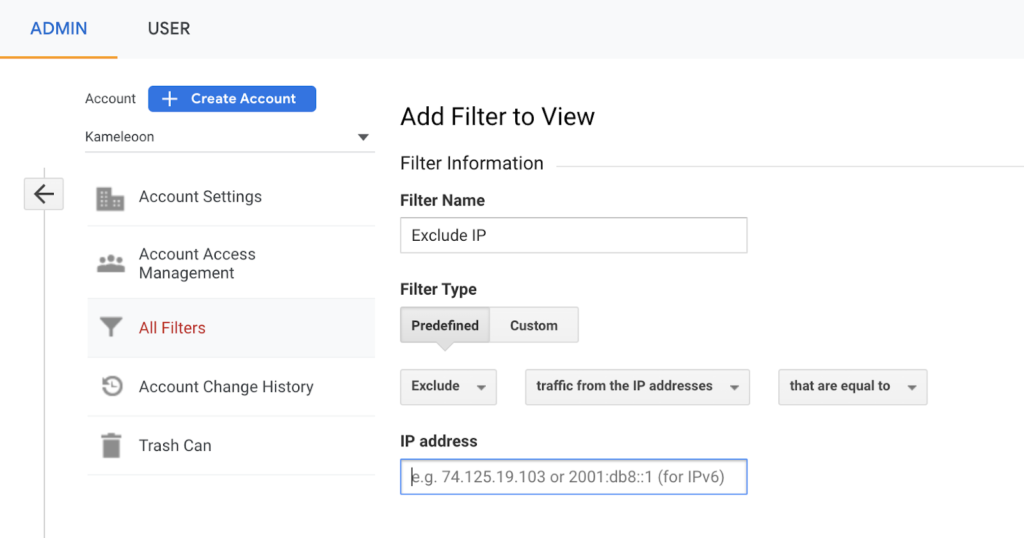The height and width of the screenshot is (538, 1024).
Task: Click the plus icon on Create Account
Action: coord(170,99)
